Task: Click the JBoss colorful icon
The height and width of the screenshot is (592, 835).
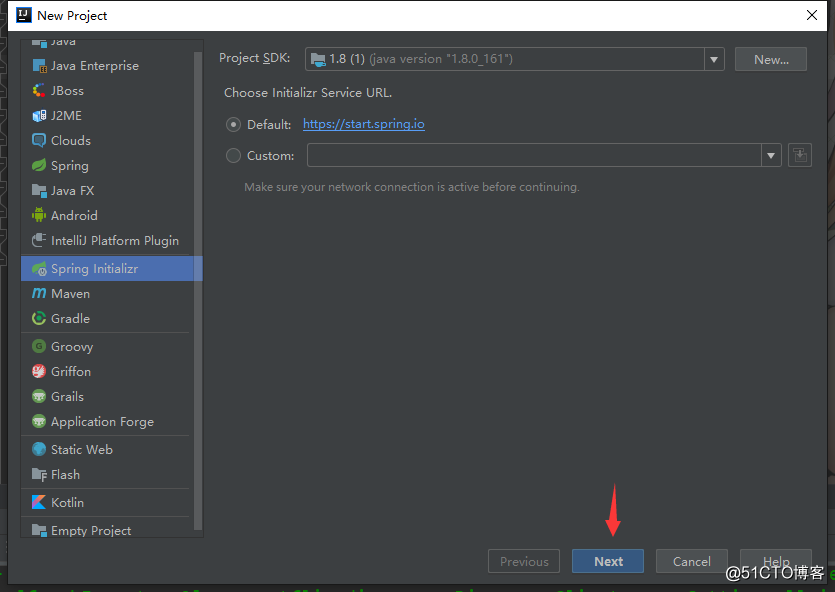Action: 39,91
